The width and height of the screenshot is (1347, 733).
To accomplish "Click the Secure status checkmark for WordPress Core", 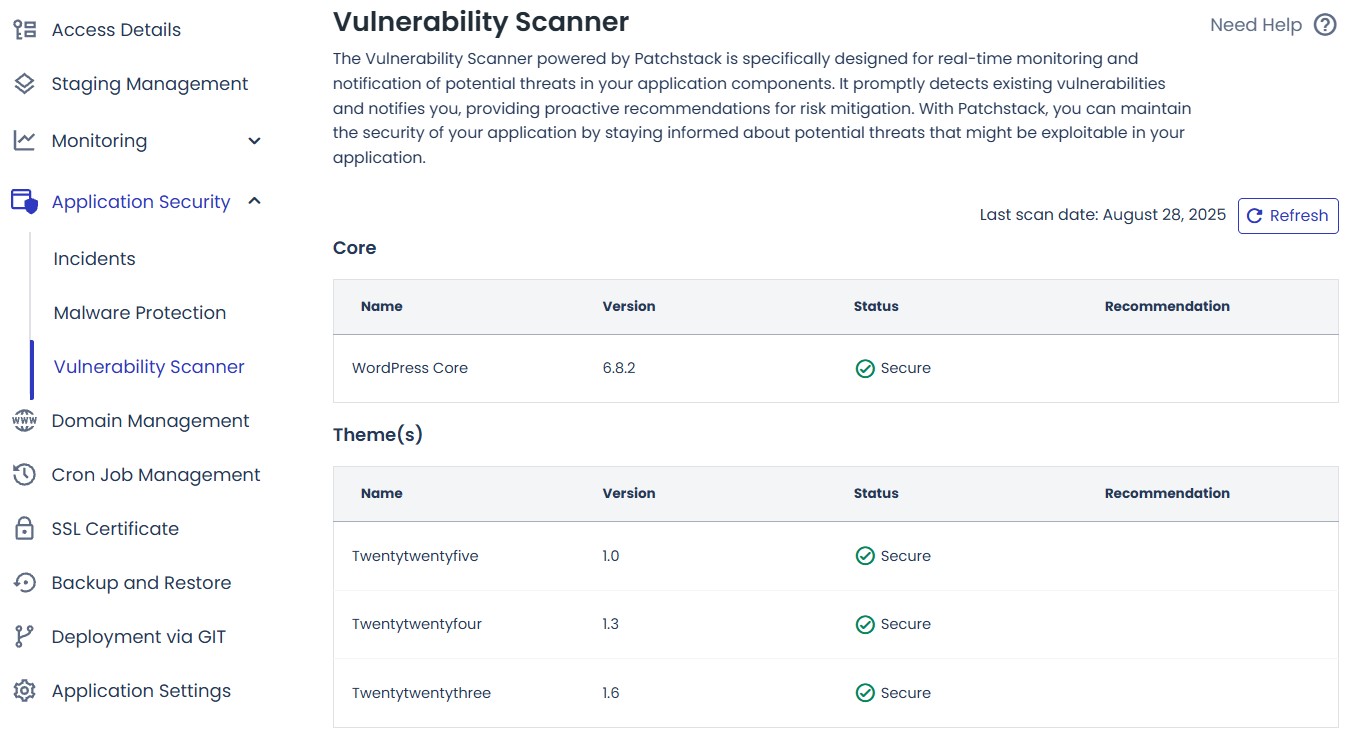I will point(865,368).
